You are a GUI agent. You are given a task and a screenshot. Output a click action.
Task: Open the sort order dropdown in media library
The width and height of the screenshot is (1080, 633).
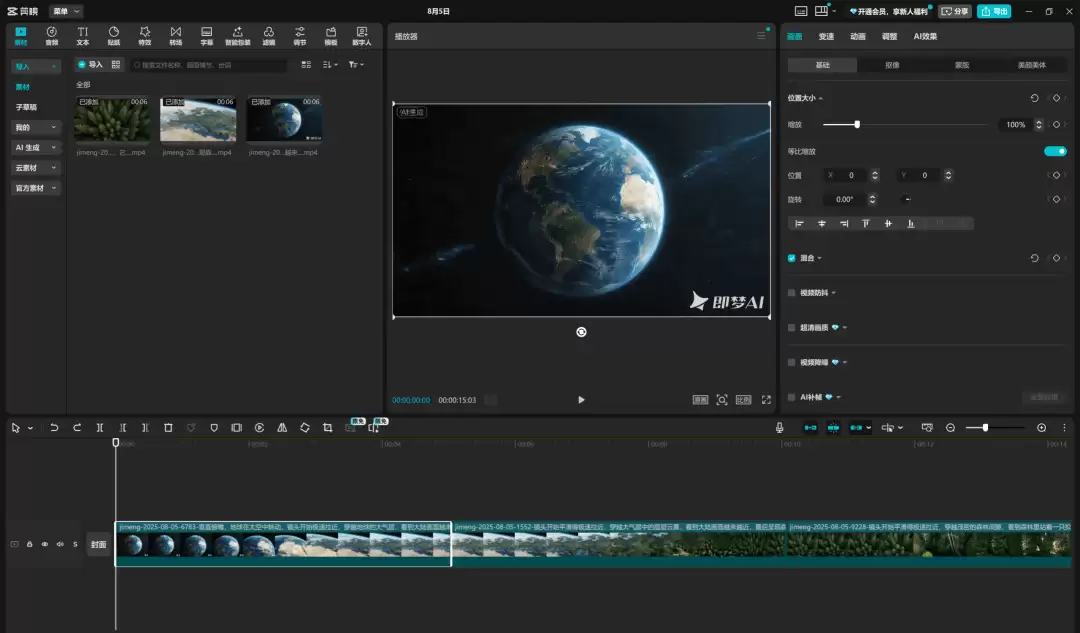[331, 65]
